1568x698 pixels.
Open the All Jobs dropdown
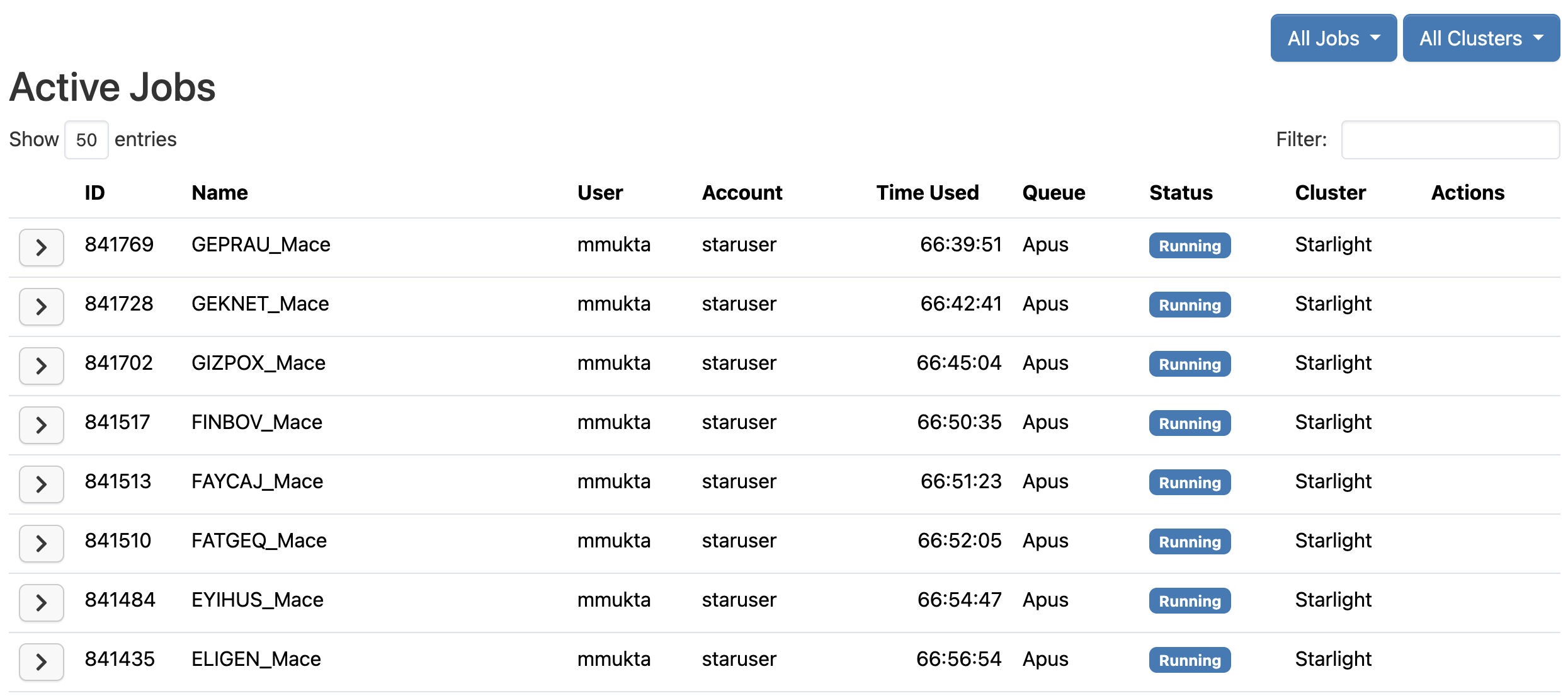[x=1332, y=38]
